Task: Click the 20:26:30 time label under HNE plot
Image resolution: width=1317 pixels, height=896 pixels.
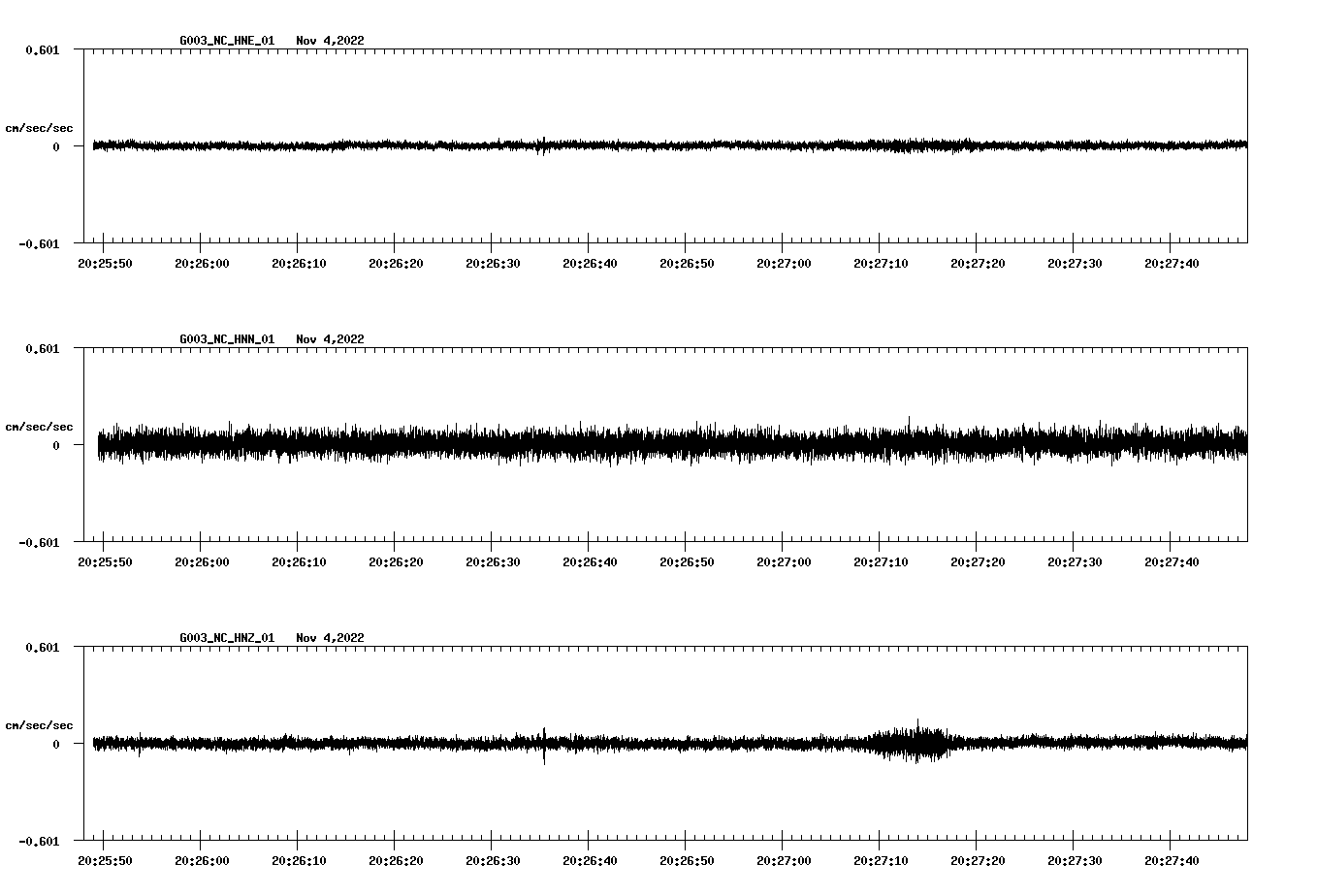Action: 493,264
